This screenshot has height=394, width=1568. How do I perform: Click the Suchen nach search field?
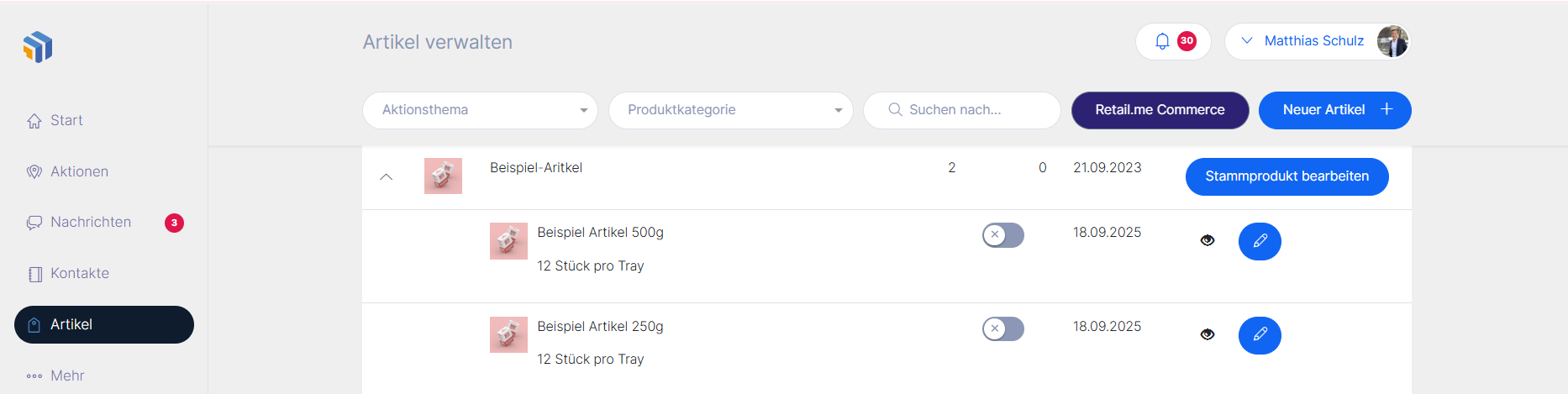tap(975, 110)
